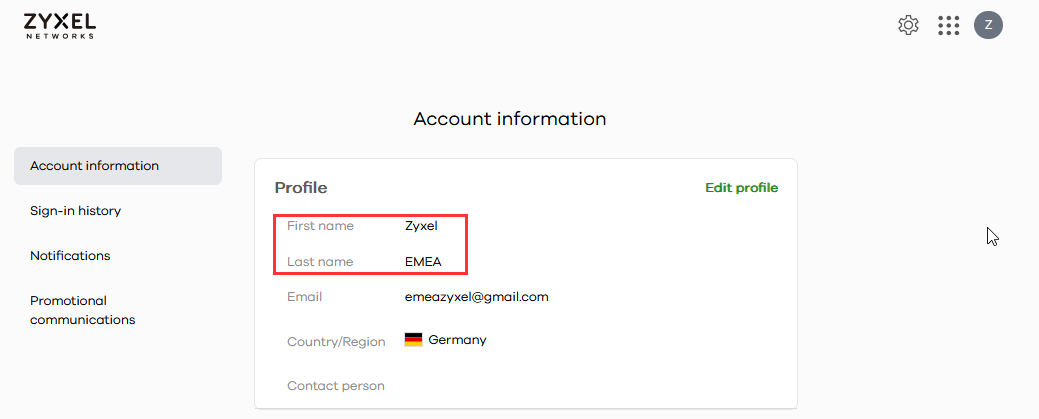The width and height of the screenshot is (1039, 419).
Task: Click the first name value "Zyxel"
Action: coord(421,226)
